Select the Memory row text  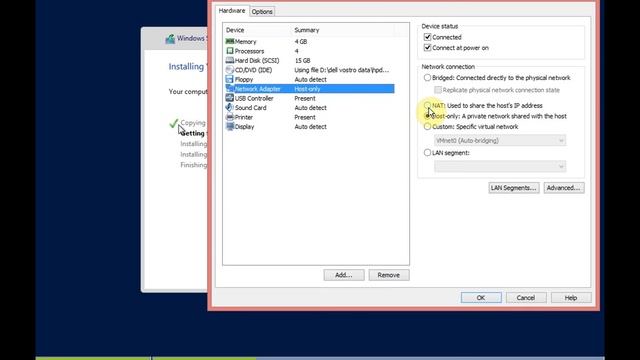point(245,42)
